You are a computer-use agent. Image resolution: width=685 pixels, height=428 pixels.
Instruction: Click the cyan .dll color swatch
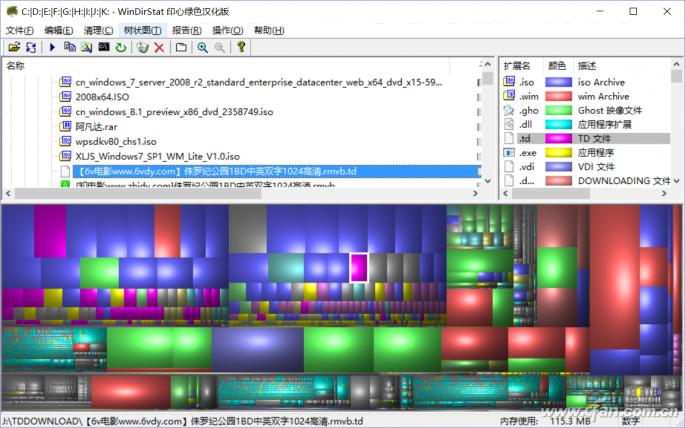(x=559, y=124)
